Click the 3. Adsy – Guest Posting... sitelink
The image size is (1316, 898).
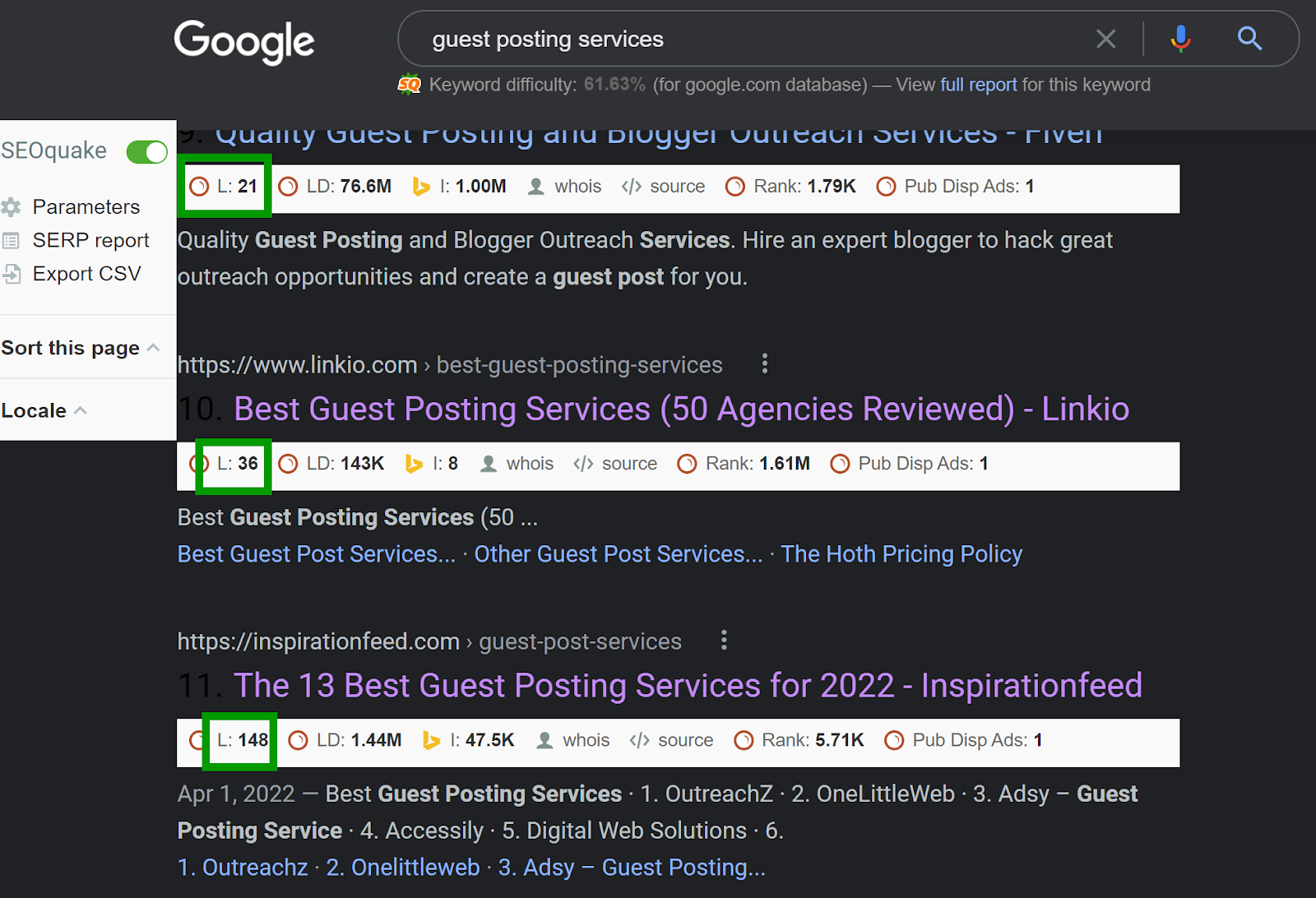point(632,868)
